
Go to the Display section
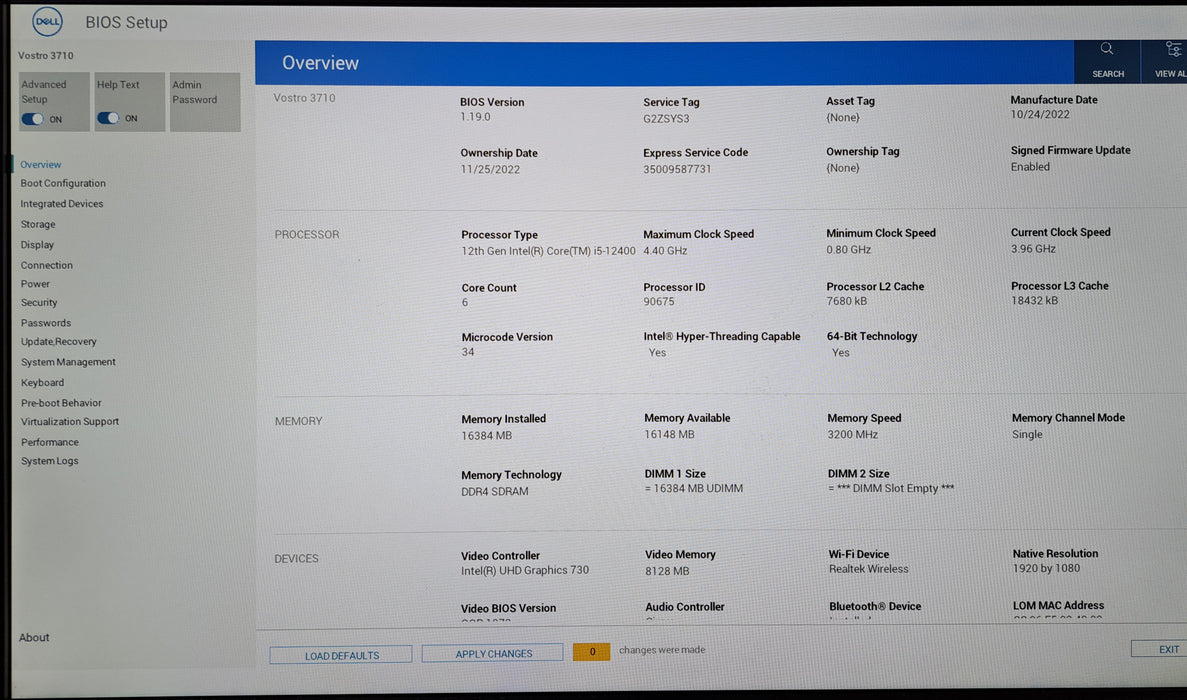click(37, 244)
